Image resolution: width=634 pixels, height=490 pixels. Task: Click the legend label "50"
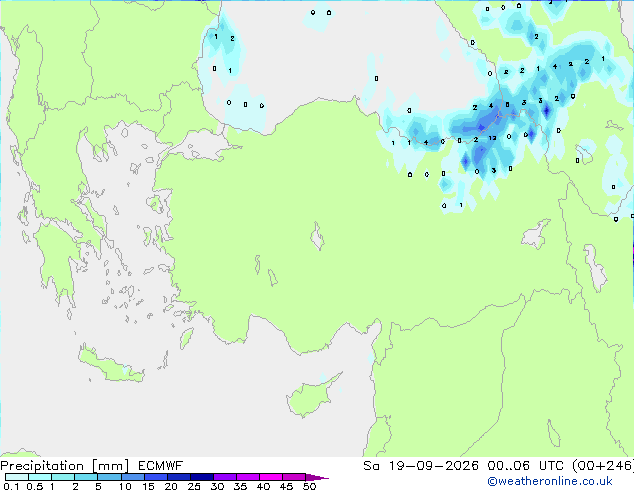click(309, 486)
